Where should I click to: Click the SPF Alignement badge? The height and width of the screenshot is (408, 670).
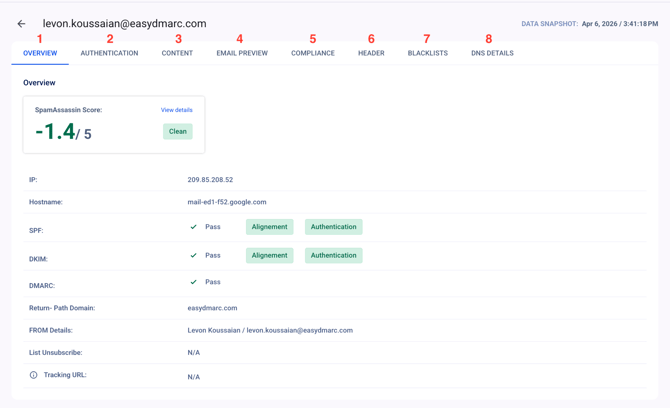tap(270, 227)
